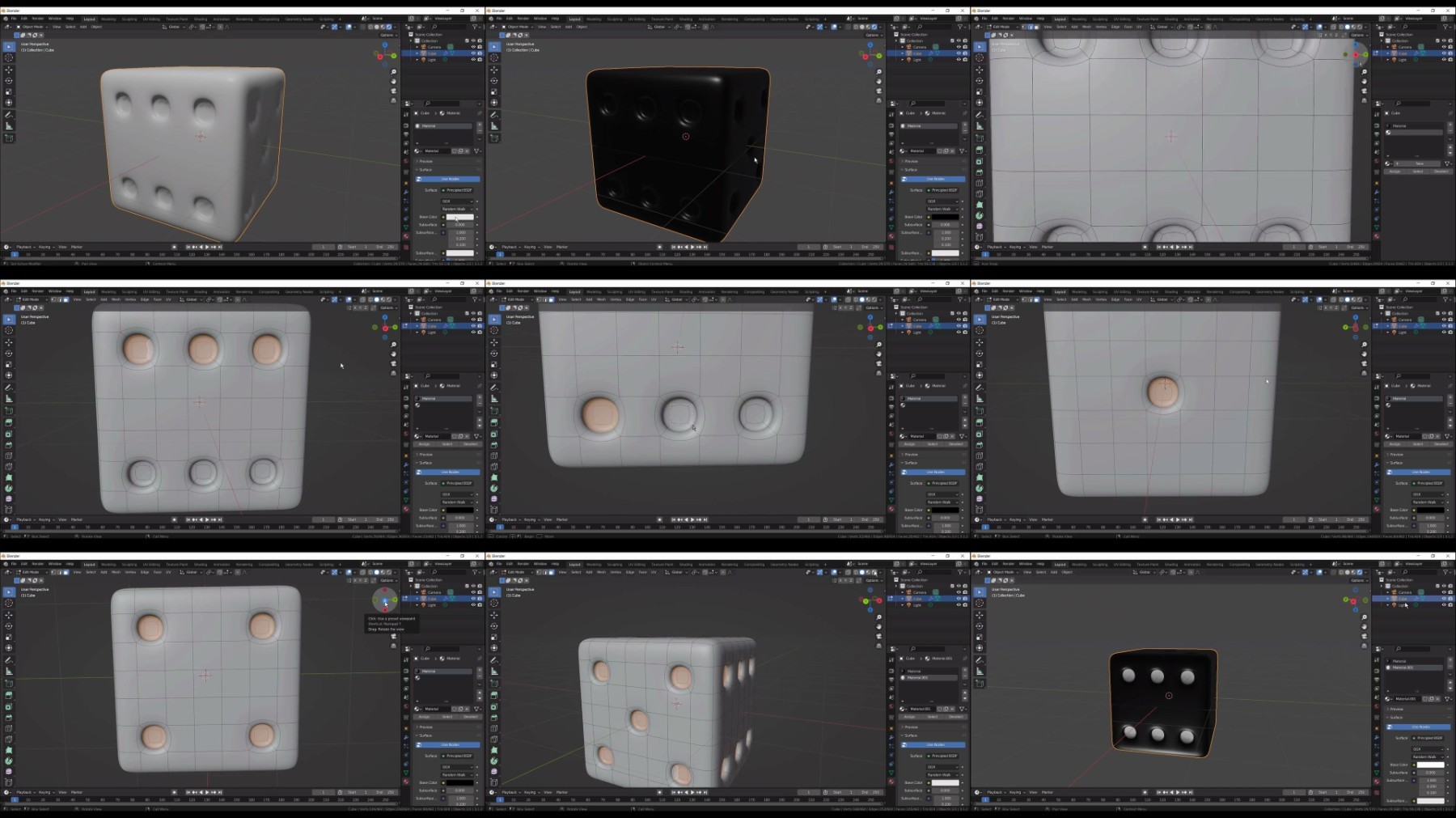
Task: Open GGX distribution dropdown in black white-pipped die window
Action: pyautogui.click(x=1429, y=749)
